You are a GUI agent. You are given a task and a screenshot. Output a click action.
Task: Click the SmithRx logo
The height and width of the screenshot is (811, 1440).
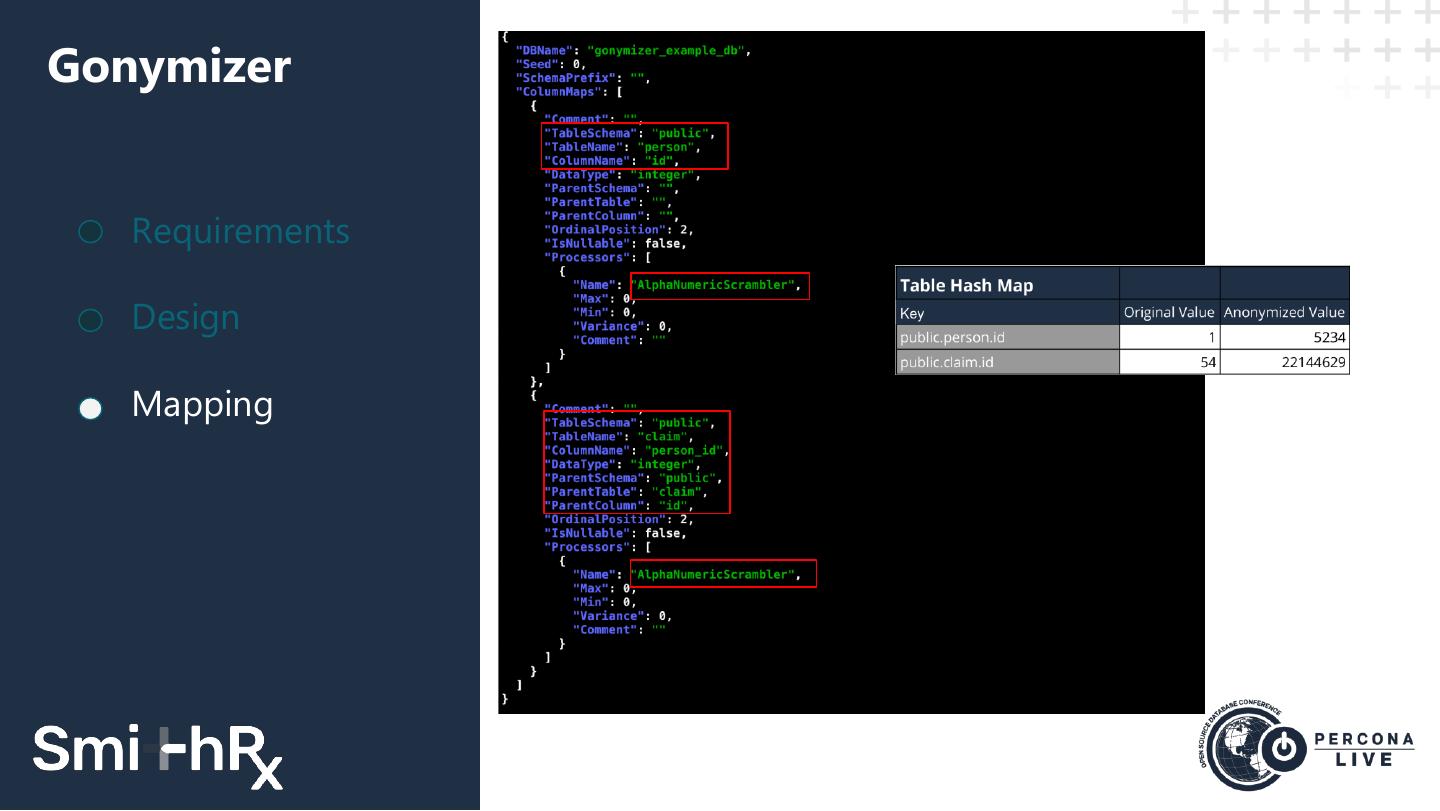[x=158, y=756]
